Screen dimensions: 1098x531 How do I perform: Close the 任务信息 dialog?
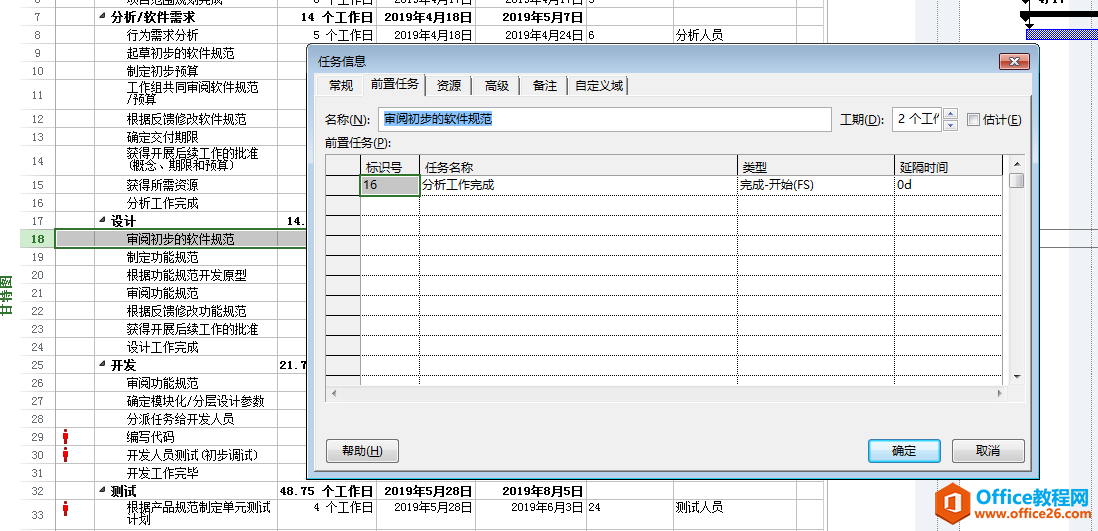click(x=1013, y=62)
